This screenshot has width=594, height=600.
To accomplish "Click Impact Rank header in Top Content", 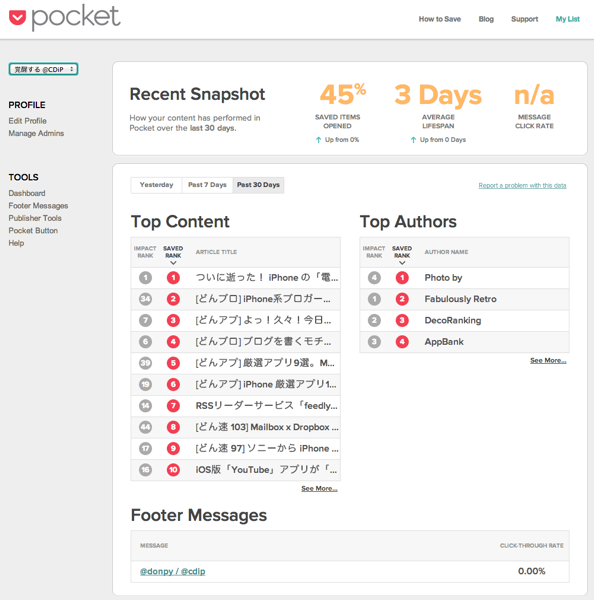I will point(145,252).
